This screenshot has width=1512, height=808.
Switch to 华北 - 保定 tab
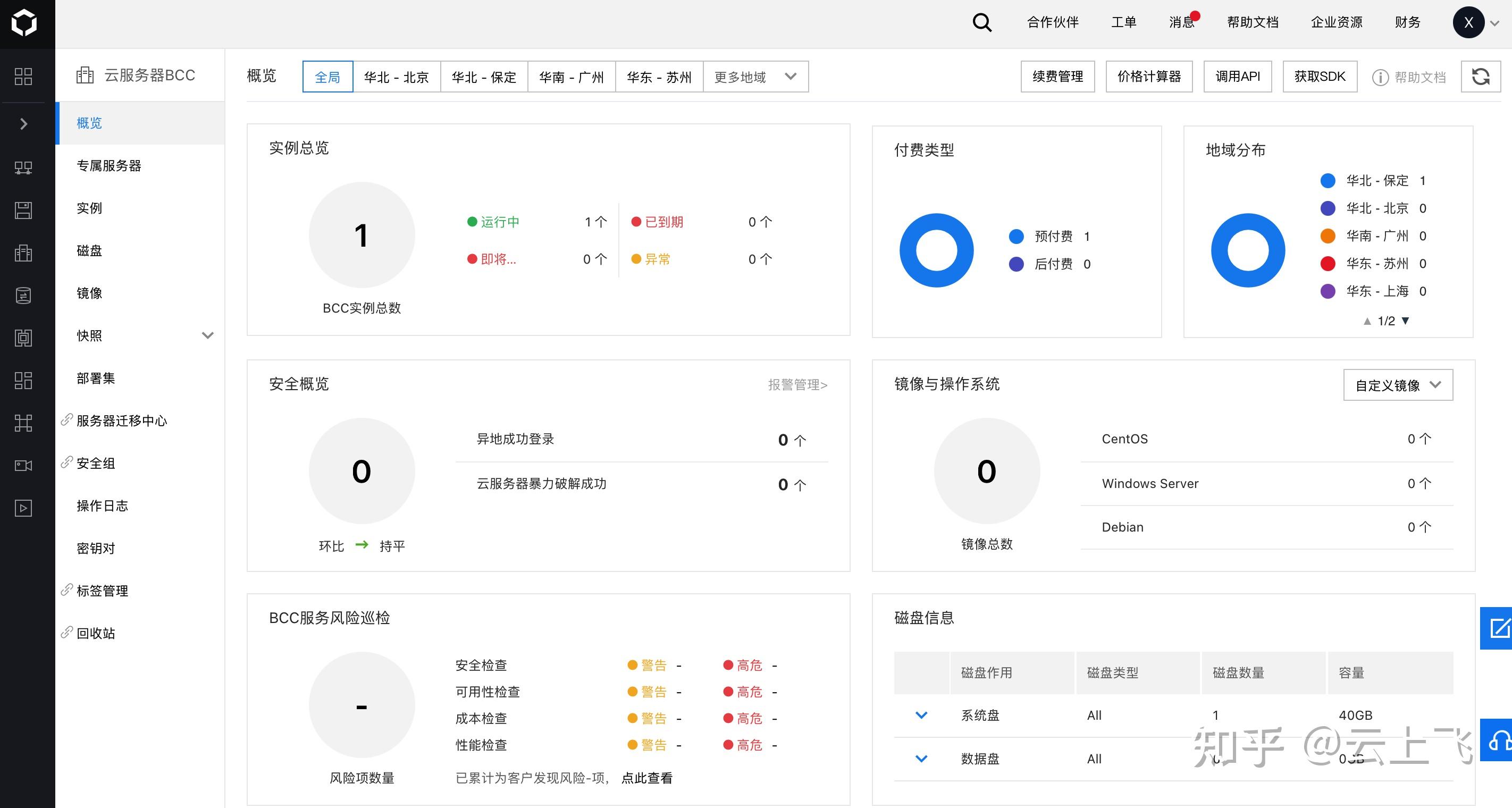[484, 77]
